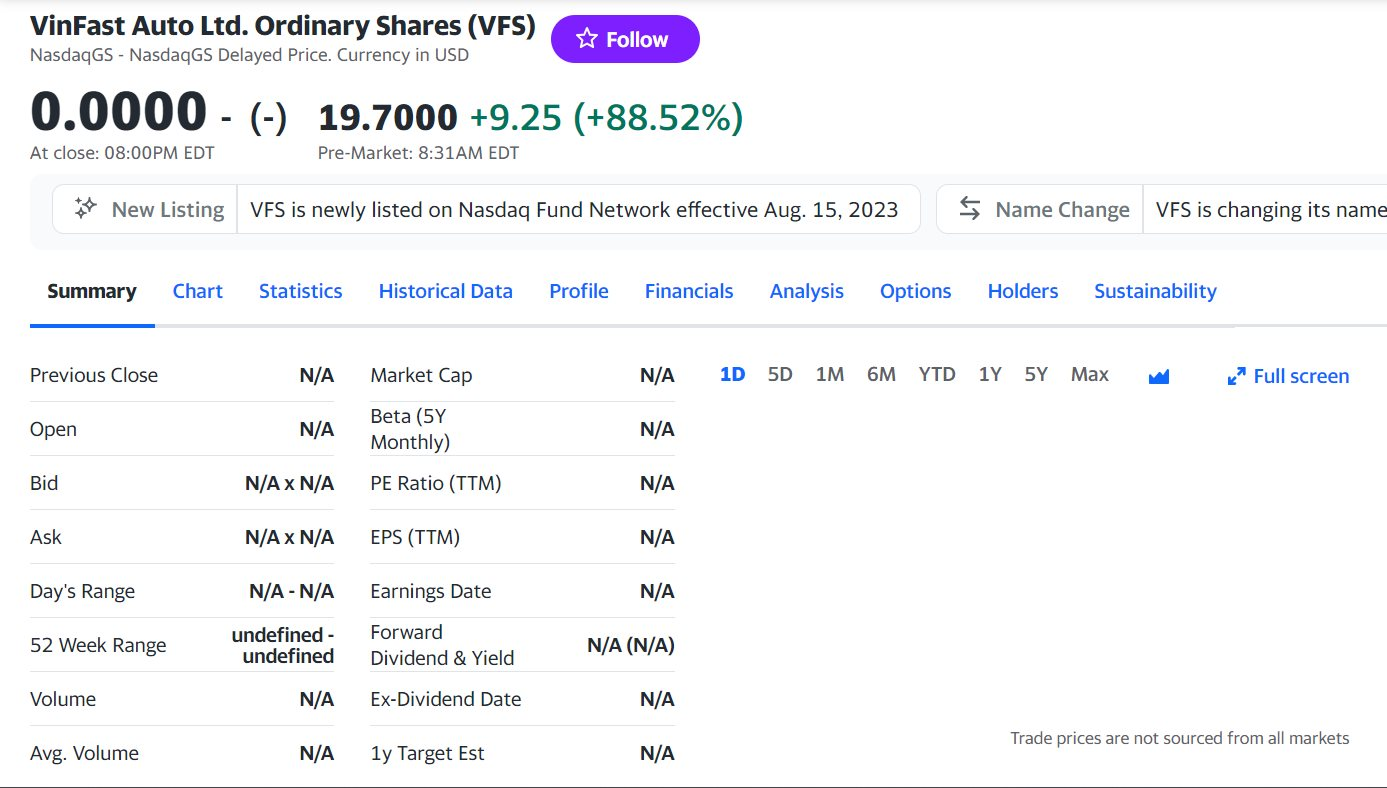Set chart range to Max
The height and width of the screenshot is (788, 1387).
pyautogui.click(x=1089, y=374)
